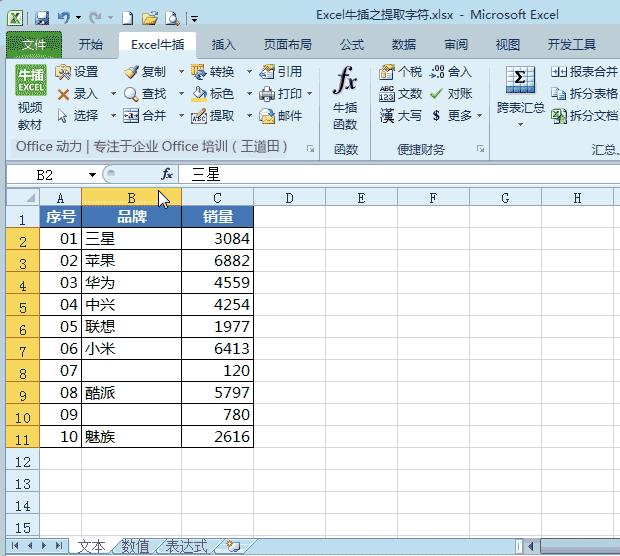Click the 录入 tool
Screen dimensions: 620x556
pyautogui.click(x=78, y=94)
